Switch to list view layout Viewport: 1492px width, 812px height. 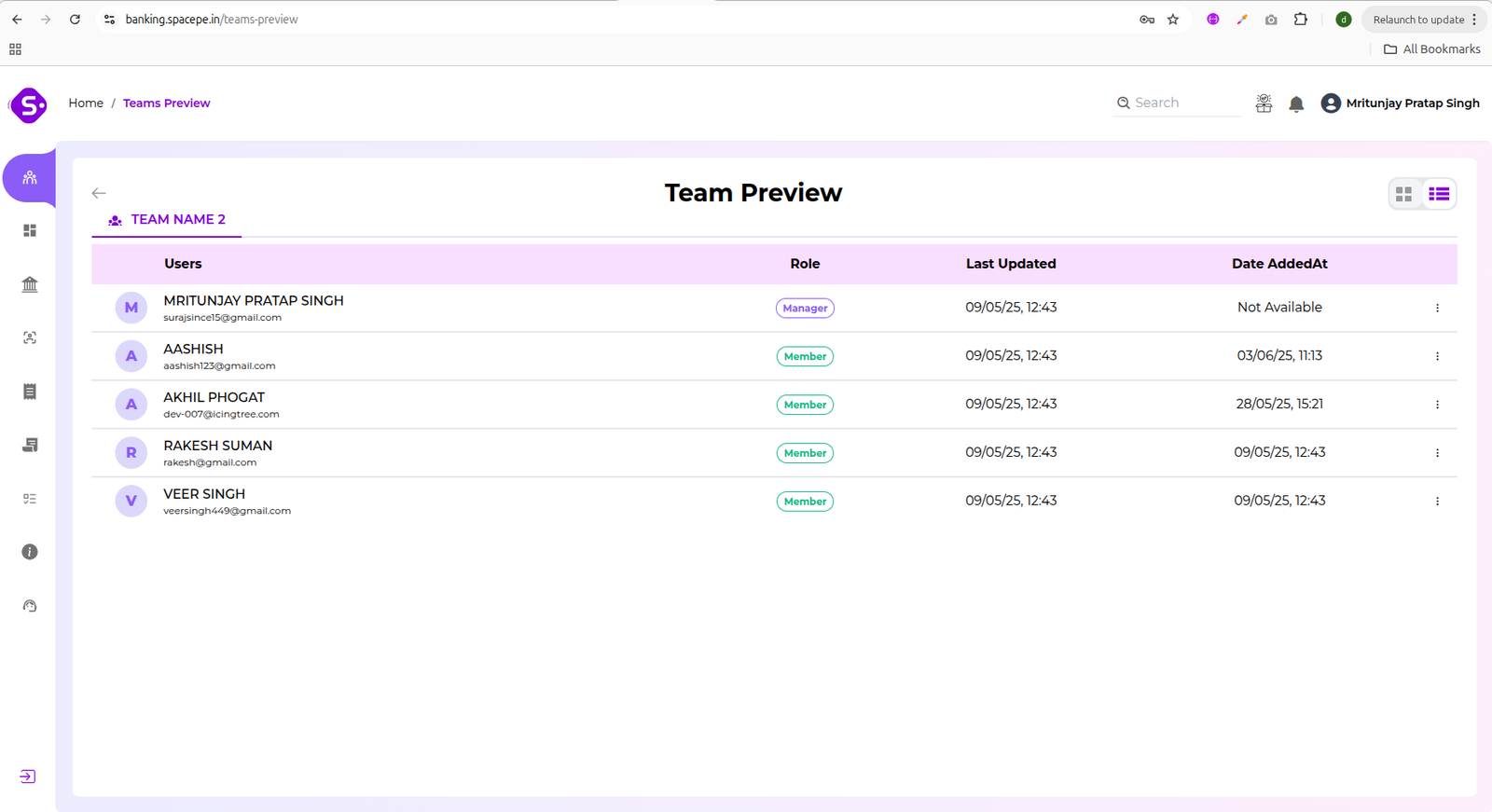1439,194
